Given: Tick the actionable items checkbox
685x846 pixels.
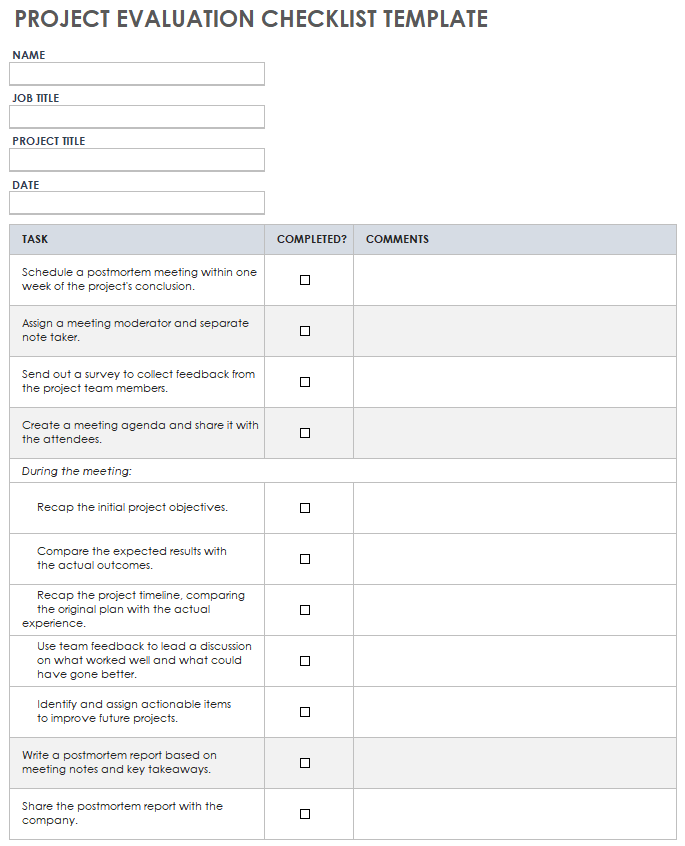Looking at the screenshot, I should pos(305,712).
